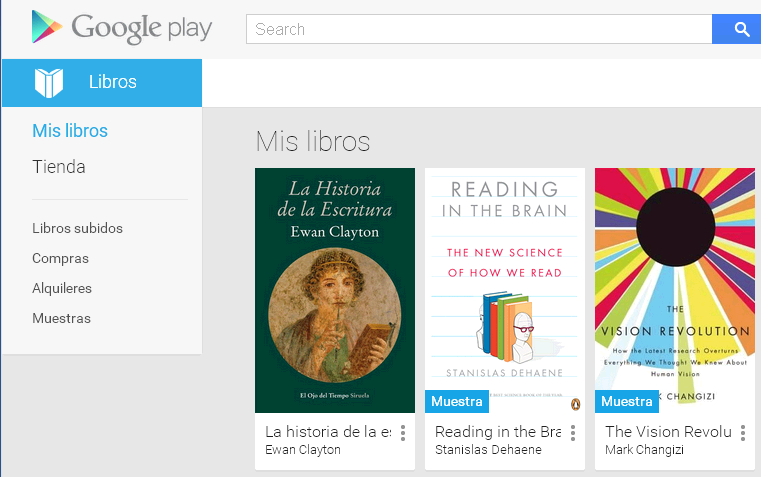Click the Muestra badge on Reading in the Brain

tap(457, 402)
